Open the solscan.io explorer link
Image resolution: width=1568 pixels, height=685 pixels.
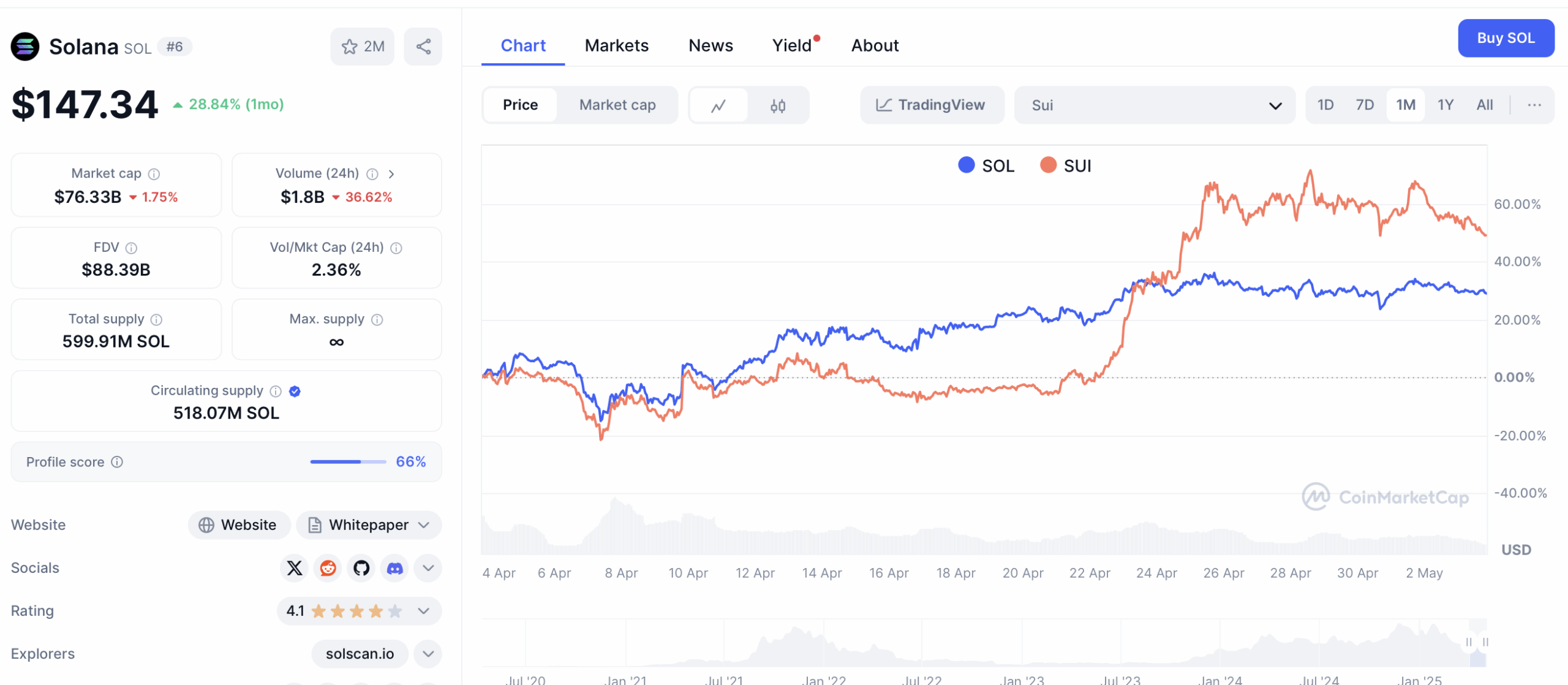pyautogui.click(x=360, y=654)
